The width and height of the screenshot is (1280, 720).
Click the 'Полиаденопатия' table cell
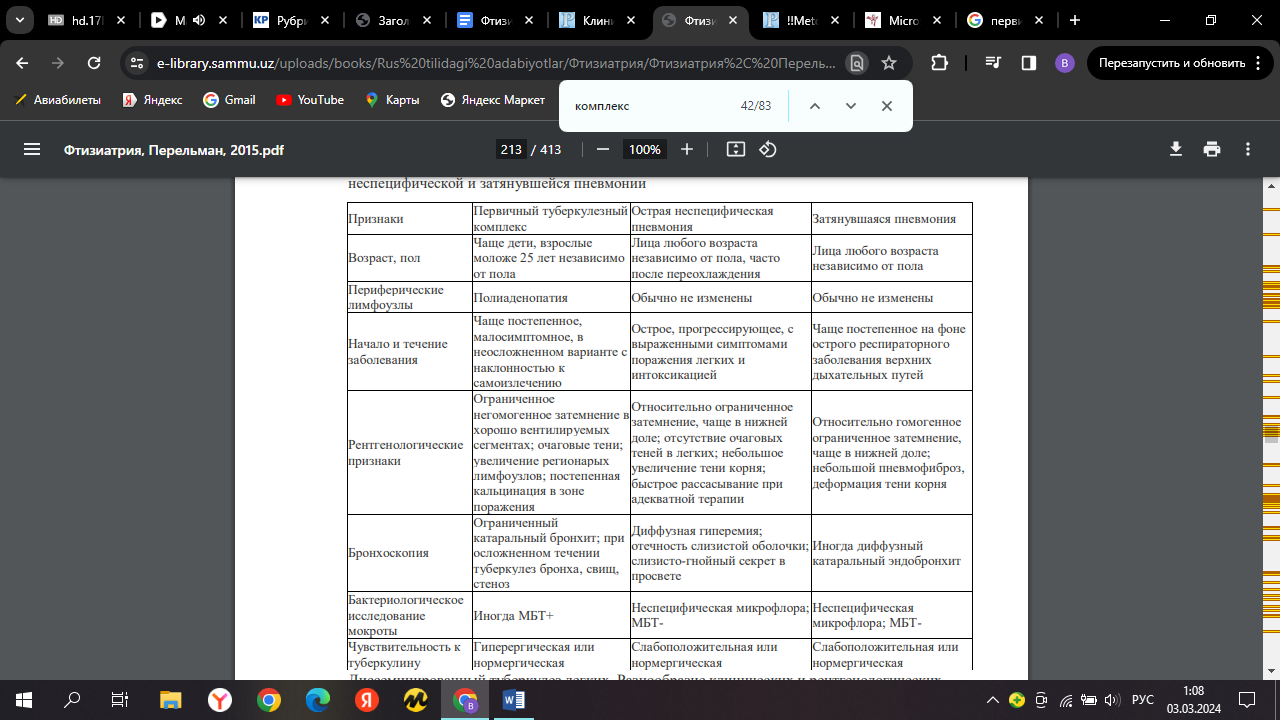(551, 298)
